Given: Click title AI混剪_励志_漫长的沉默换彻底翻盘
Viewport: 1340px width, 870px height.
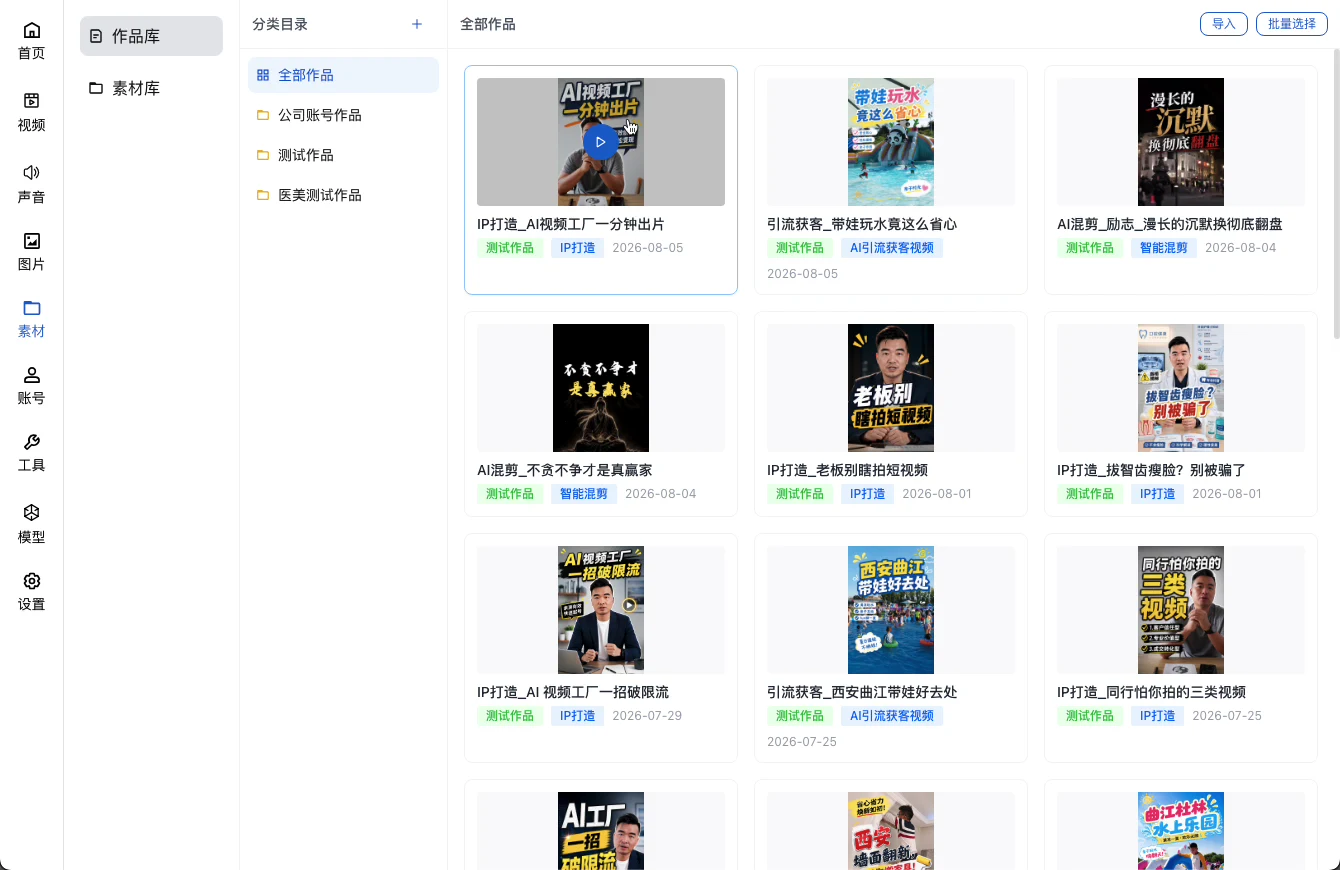Looking at the screenshot, I should [1170, 224].
